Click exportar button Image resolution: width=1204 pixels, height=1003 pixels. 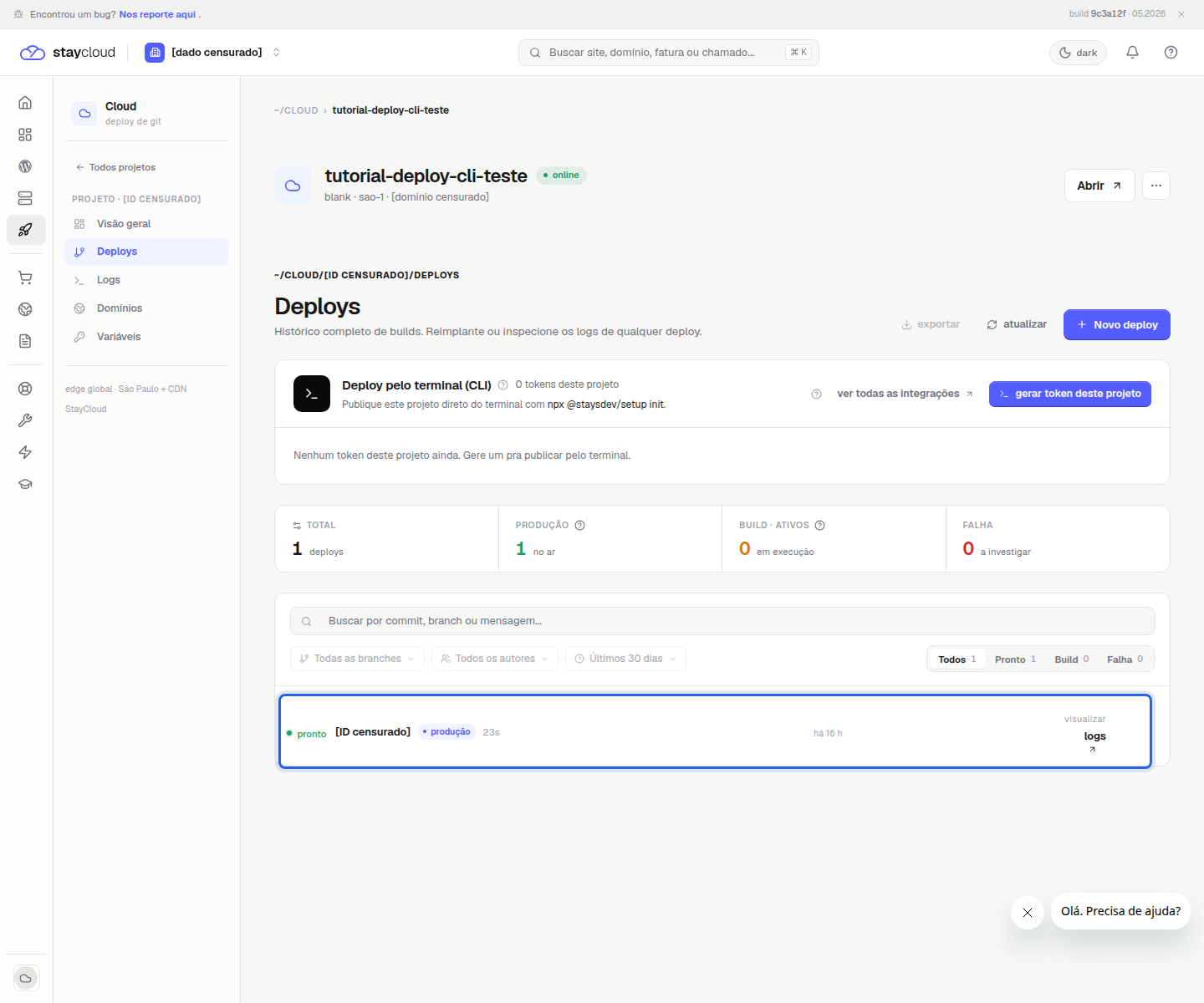931,324
